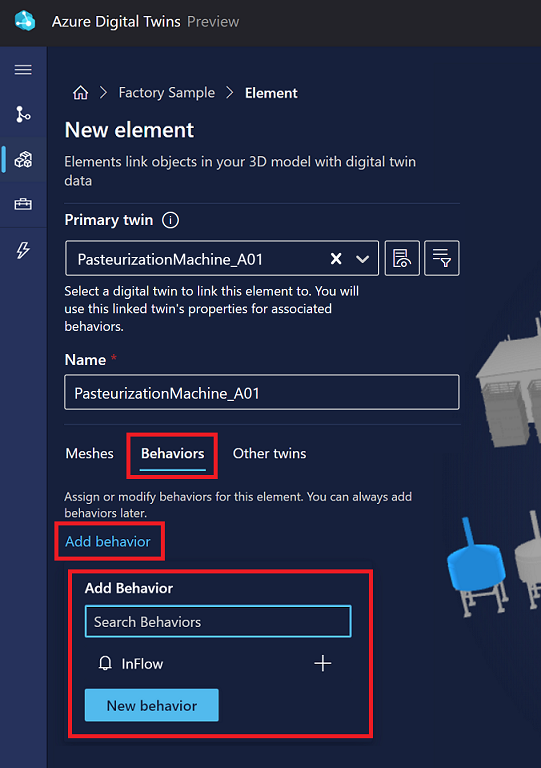Focus the Search Behaviors field

pyautogui.click(x=218, y=622)
